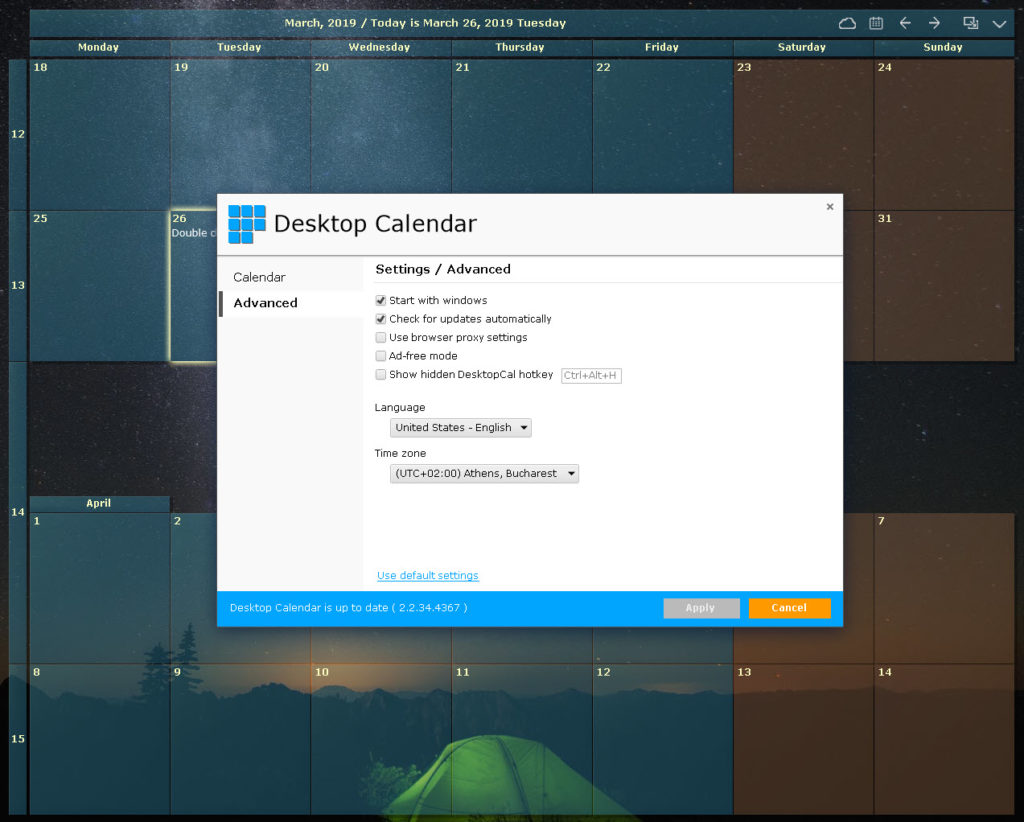The width and height of the screenshot is (1024, 822).
Task: Click week number 15 label
Action: 18,740
